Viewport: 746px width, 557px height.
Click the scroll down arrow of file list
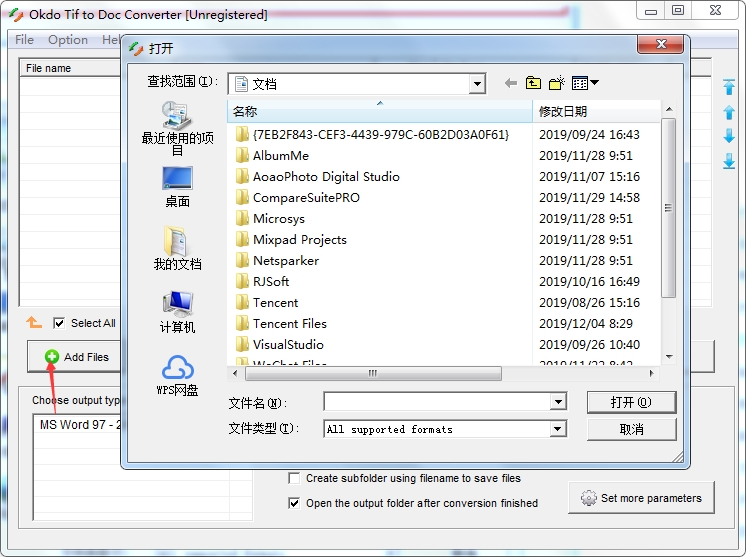tap(669, 357)
